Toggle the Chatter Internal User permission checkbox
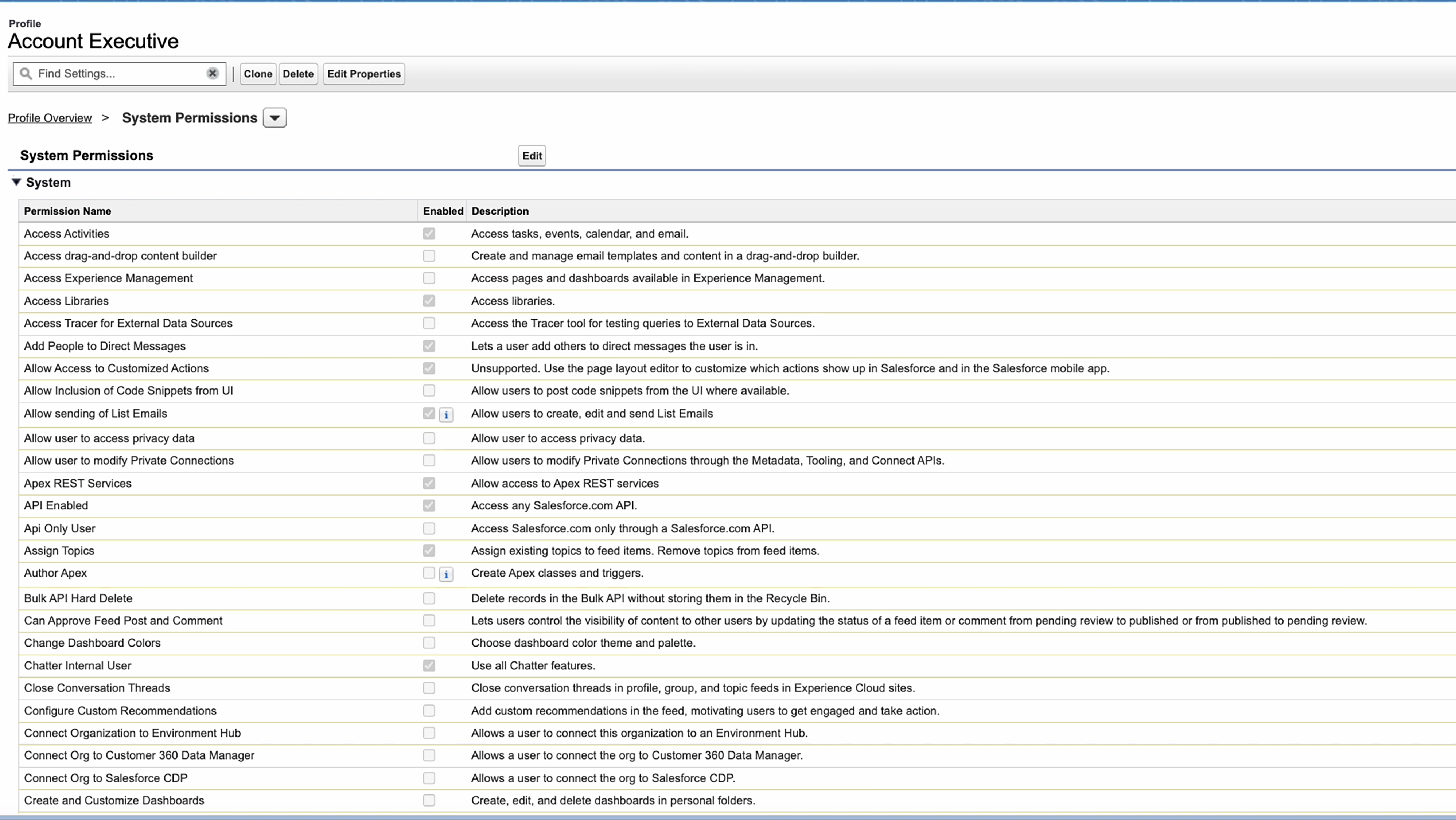Image resolution: width=1456 pixels, height=820 pixels. [x=428, y=665]
